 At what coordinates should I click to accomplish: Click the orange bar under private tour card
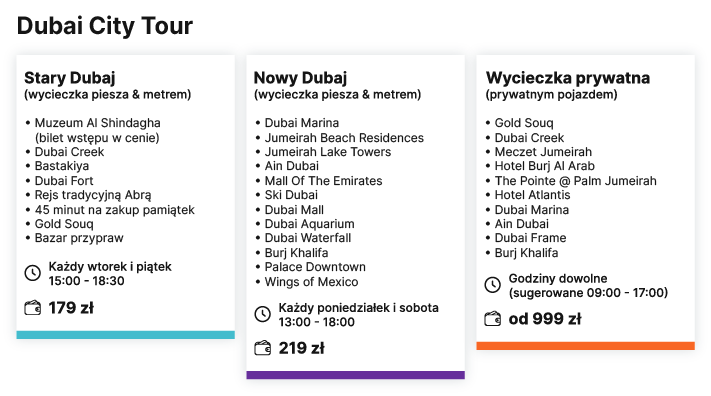pos(585,346)
